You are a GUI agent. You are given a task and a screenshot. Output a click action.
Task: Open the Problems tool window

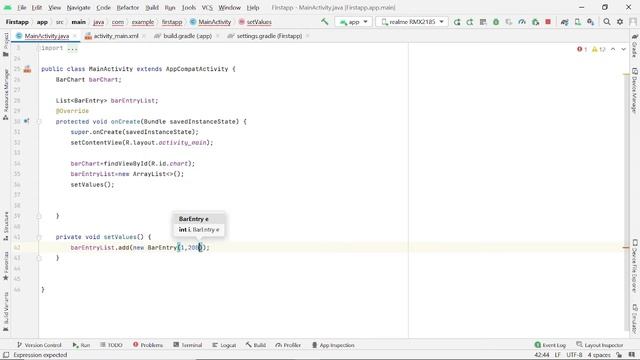point(148,345)
